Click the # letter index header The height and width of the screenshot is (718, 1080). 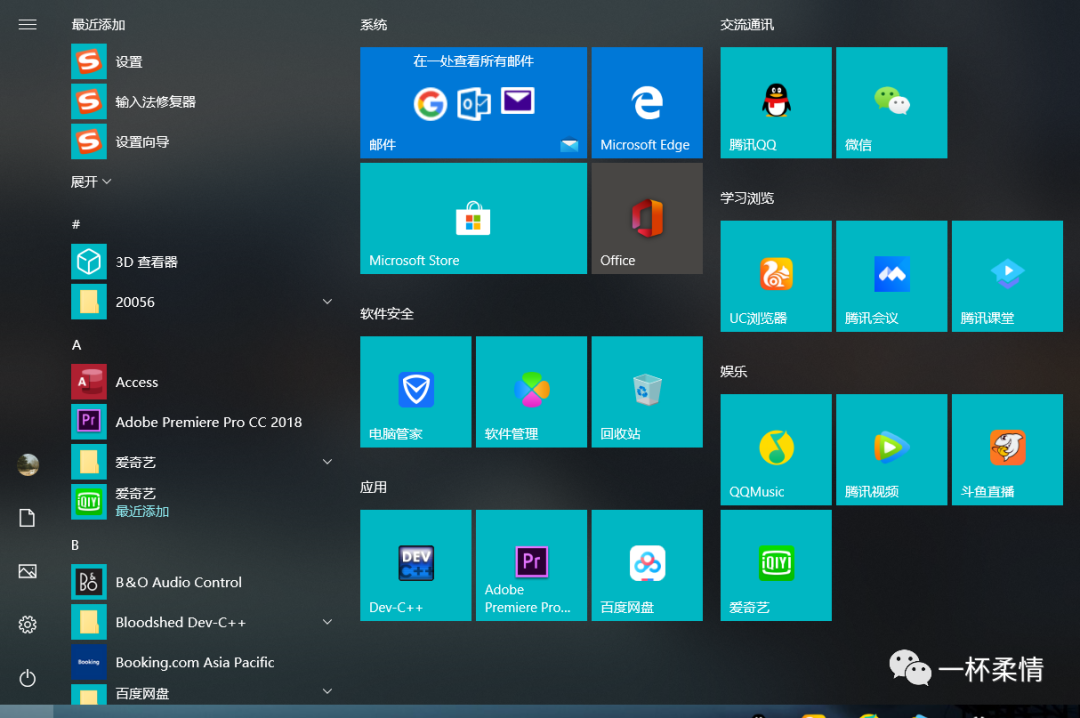coord(76,224)
